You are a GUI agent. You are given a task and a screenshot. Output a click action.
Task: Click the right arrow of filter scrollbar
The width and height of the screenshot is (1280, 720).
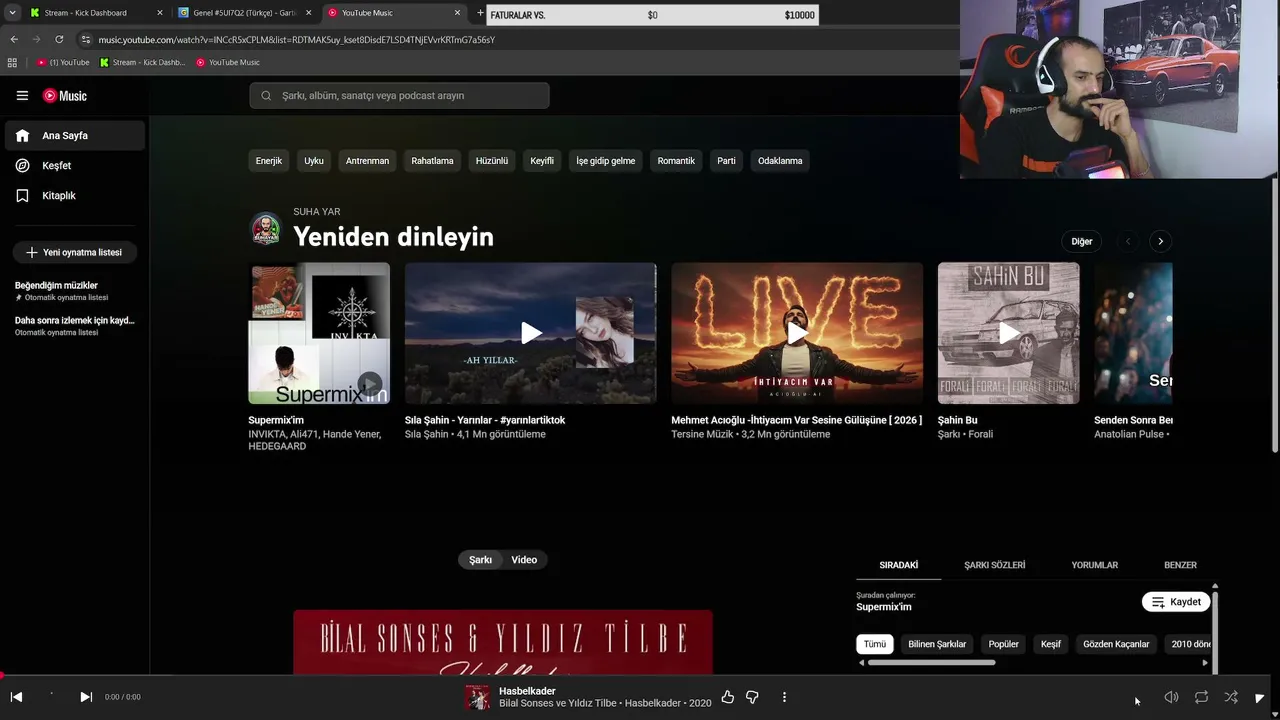tap(1205, 662)
